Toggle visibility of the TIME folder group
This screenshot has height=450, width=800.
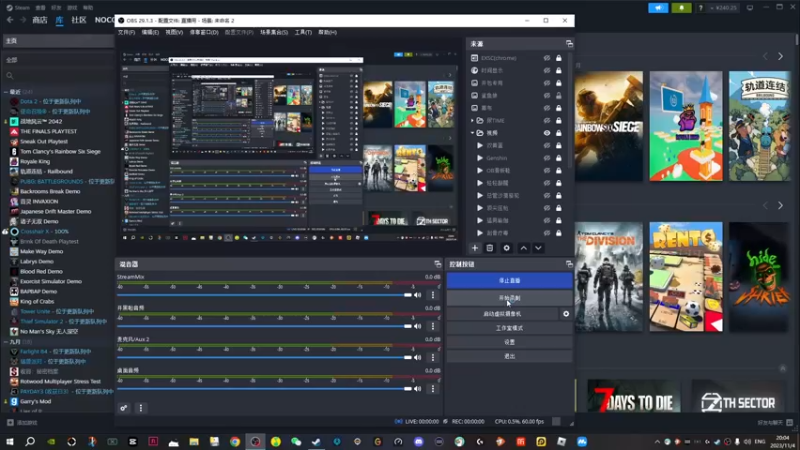546,120
